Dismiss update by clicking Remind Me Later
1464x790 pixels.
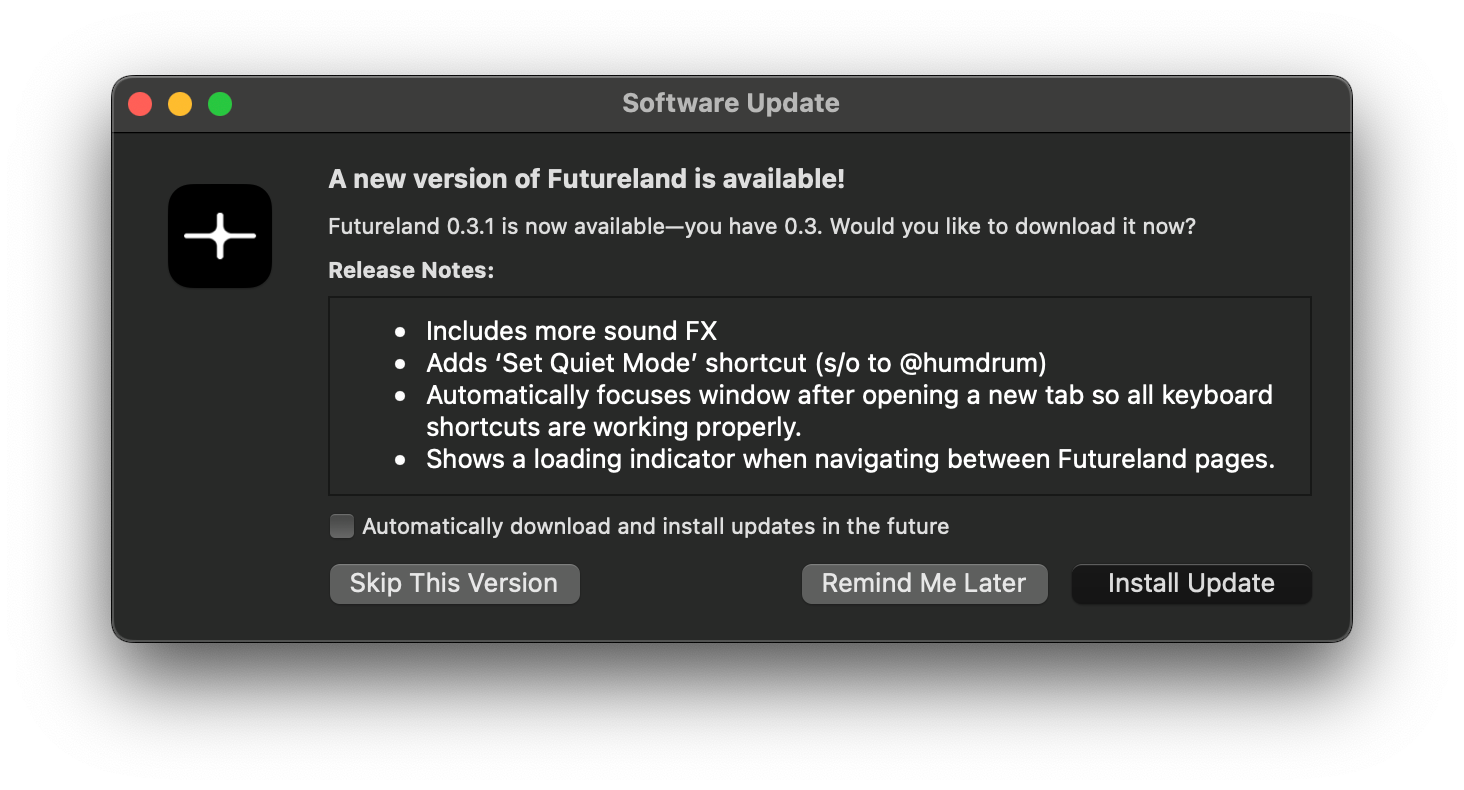(x=924, y=583)
